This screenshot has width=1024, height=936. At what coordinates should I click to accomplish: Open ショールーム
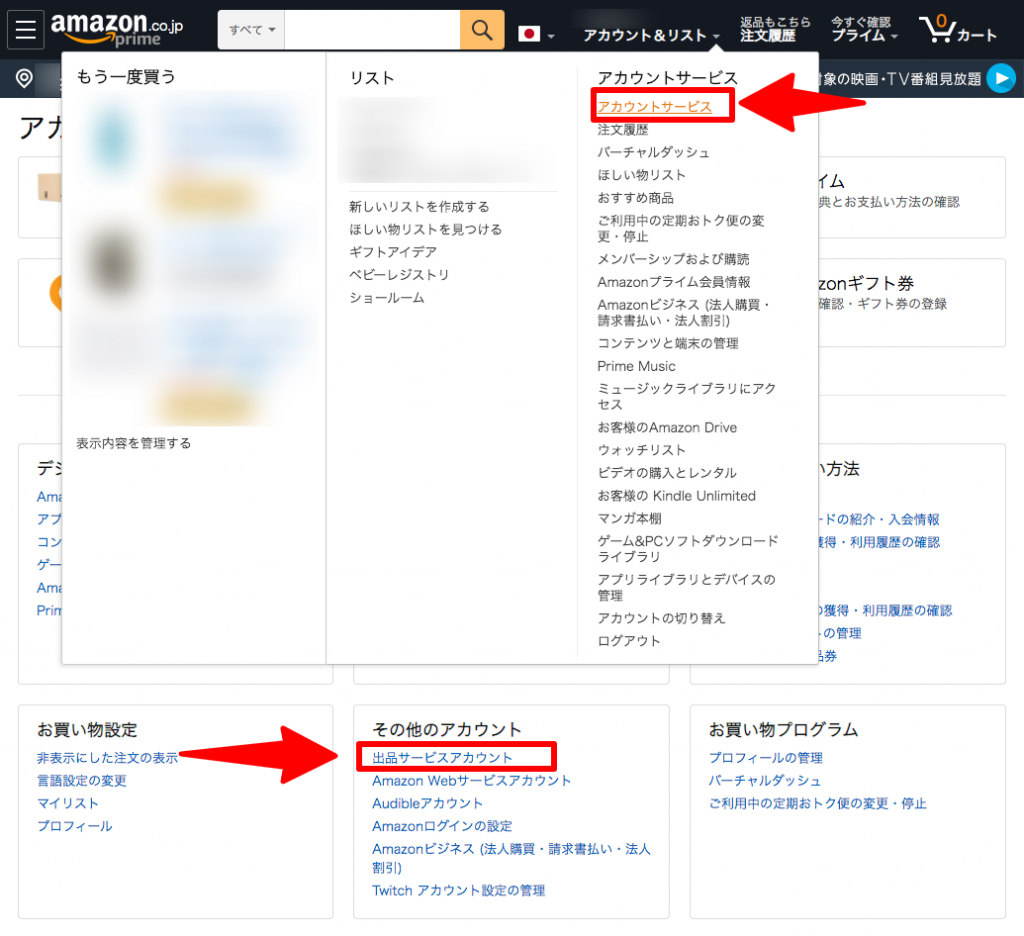click(387, 298)
